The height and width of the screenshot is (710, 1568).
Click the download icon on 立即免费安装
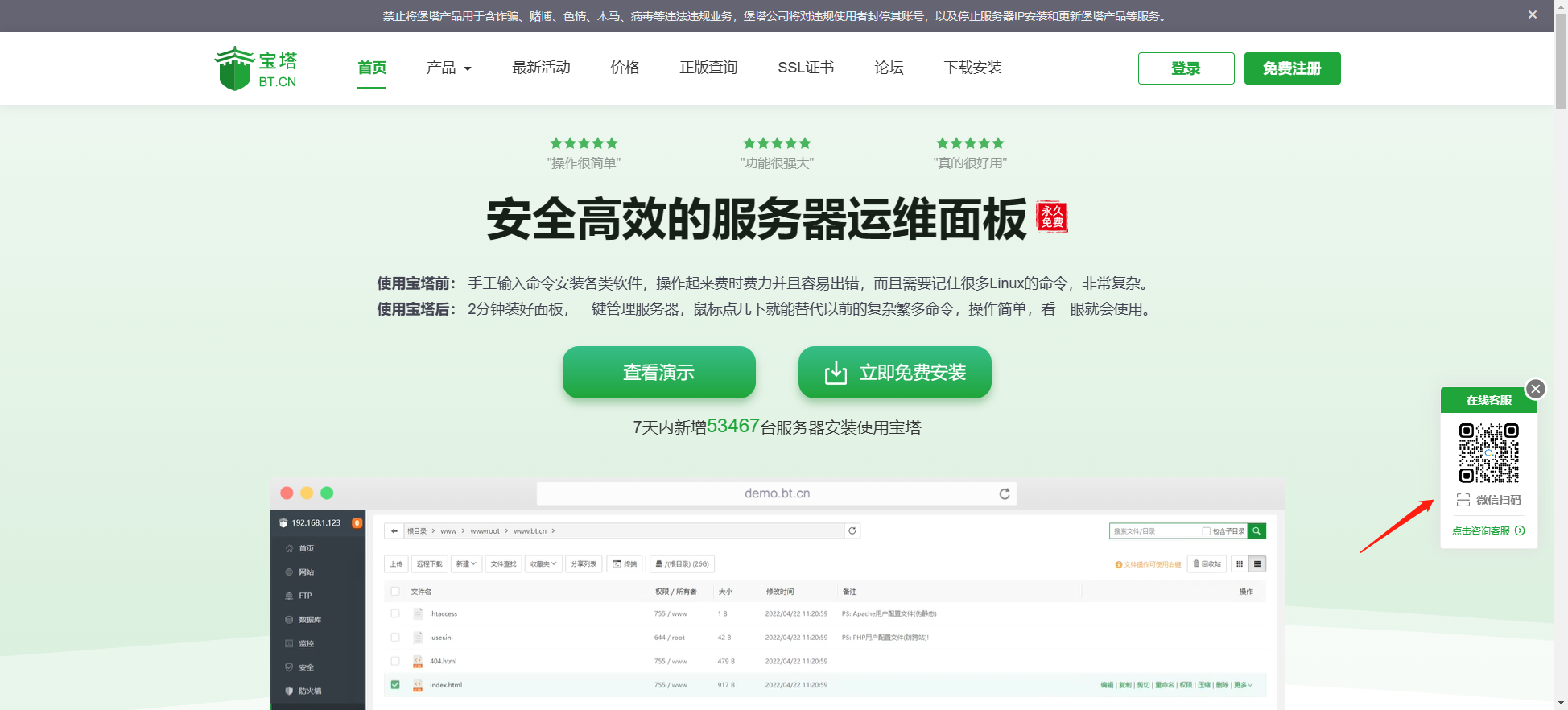tap(836, 373)
